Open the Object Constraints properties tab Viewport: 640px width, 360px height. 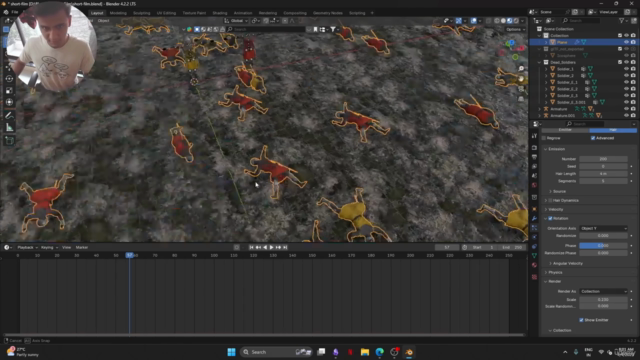coord(534,247)
